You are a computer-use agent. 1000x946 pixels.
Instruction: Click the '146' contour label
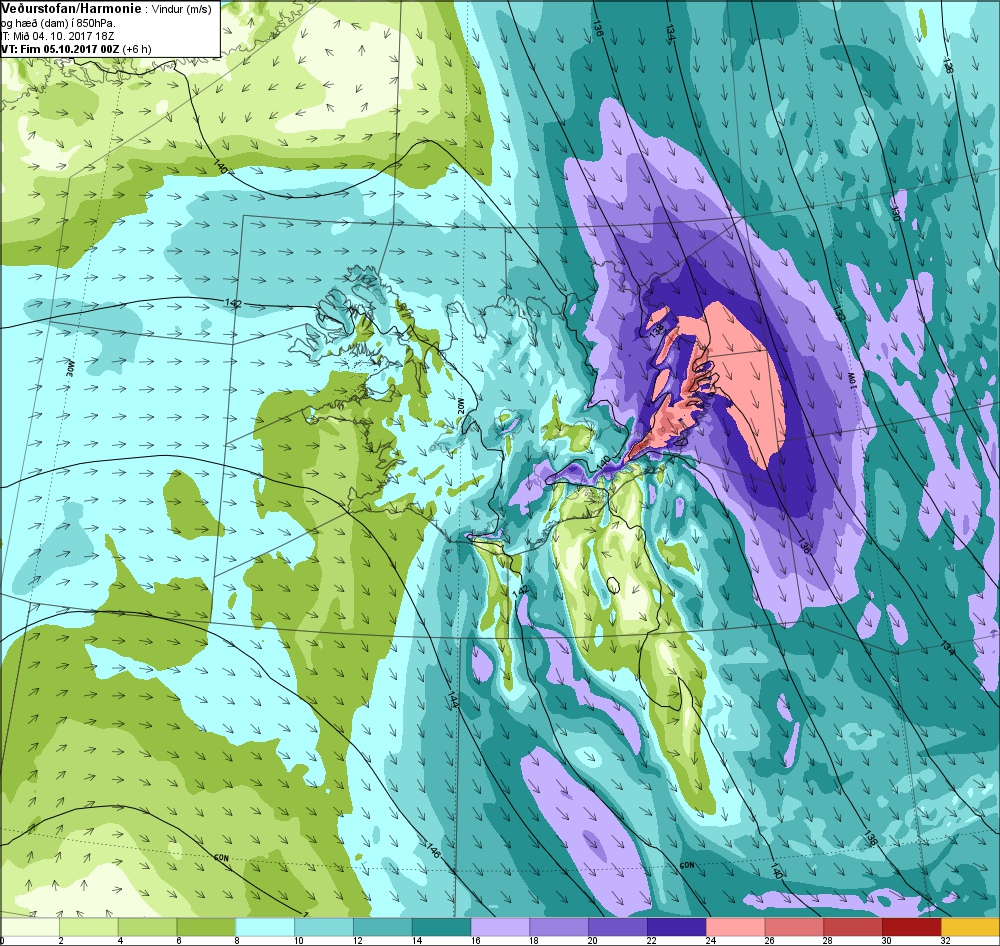(432, 850)
